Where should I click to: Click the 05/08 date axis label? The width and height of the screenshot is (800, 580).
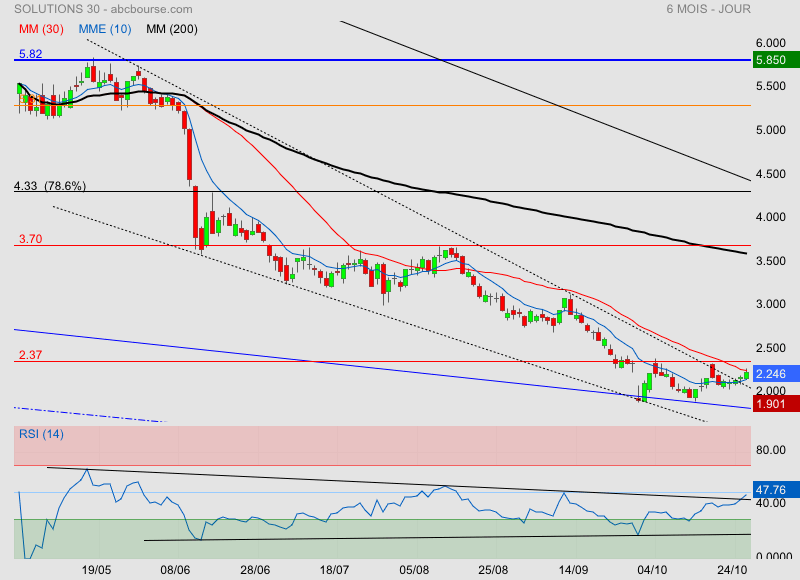click(x=414, y=569)
